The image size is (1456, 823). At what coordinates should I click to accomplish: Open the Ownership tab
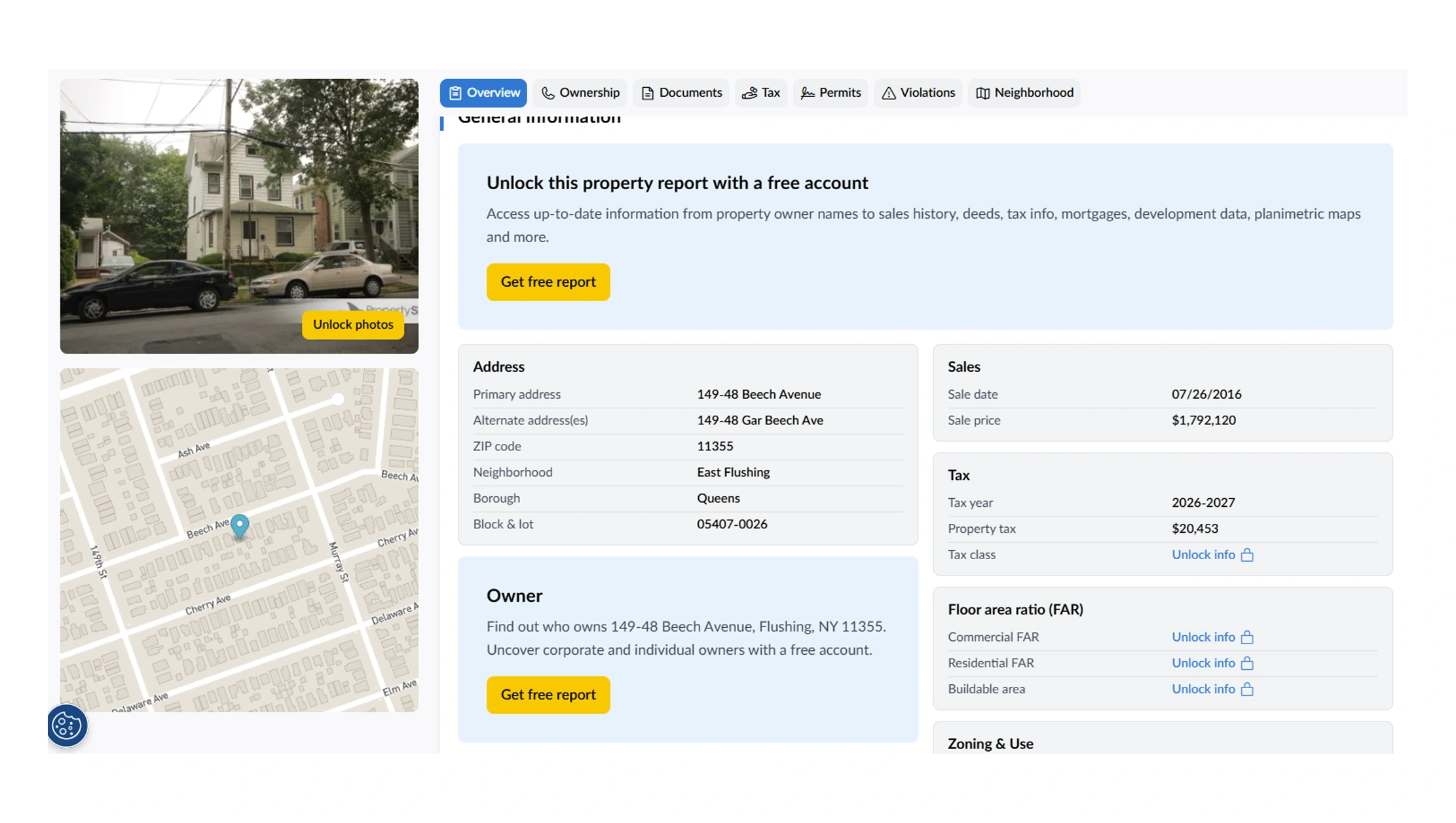580,93
